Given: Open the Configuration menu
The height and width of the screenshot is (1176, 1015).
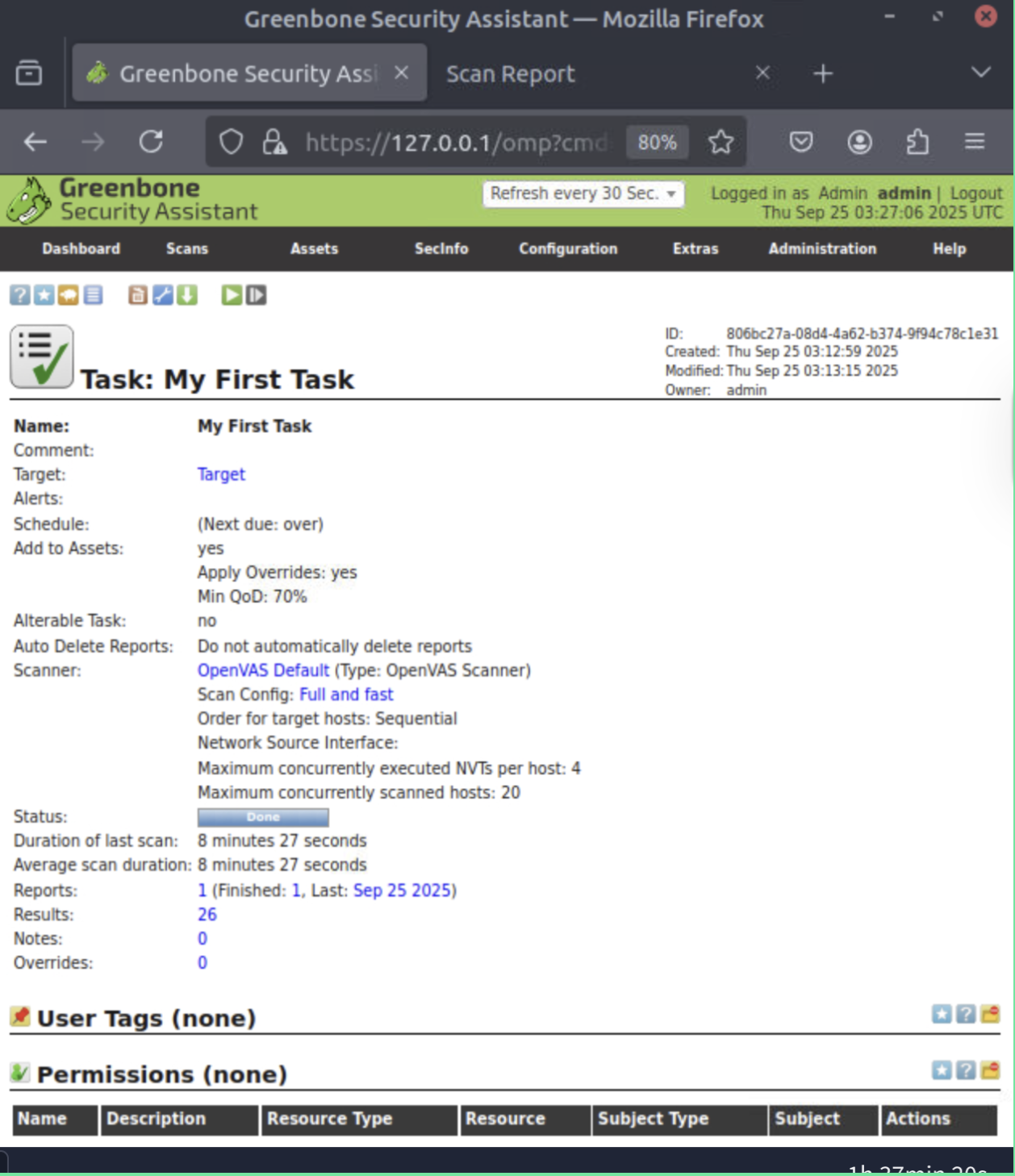Looking at the screenshot, I should 568,249.
